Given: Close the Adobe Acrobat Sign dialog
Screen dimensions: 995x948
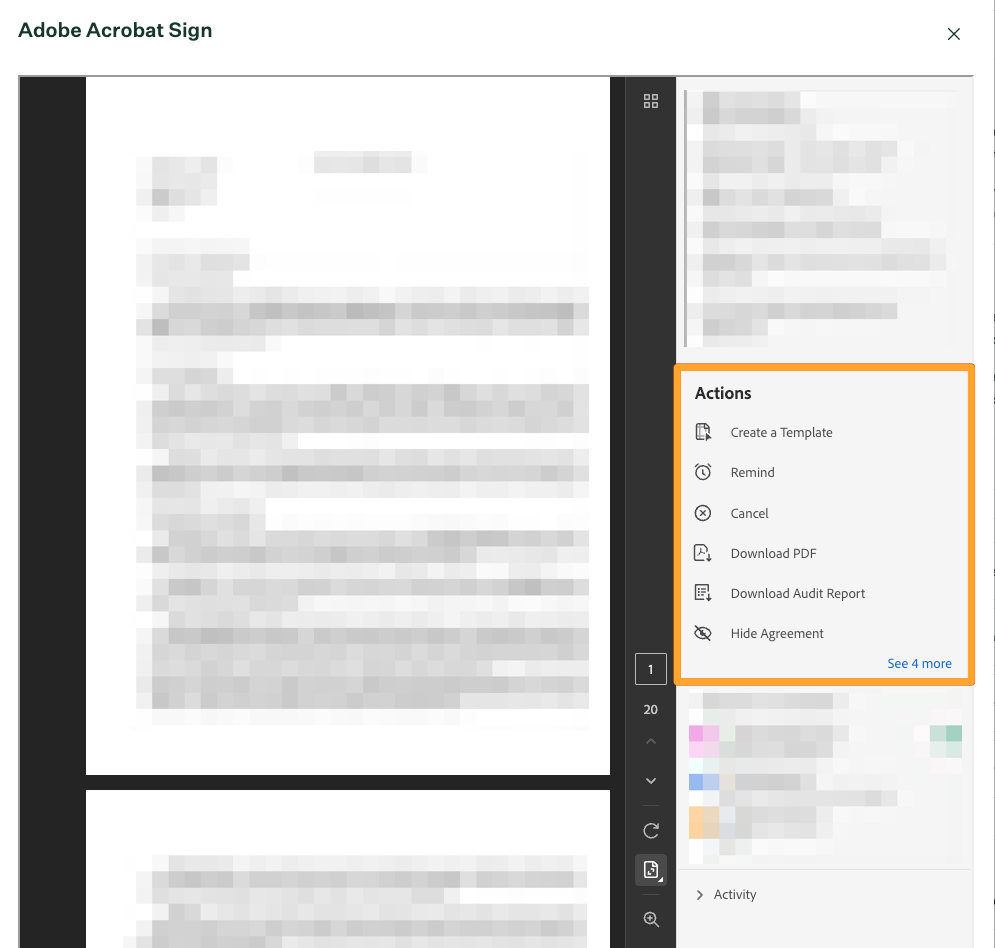Looking at the screenshot, I should 953,34.
